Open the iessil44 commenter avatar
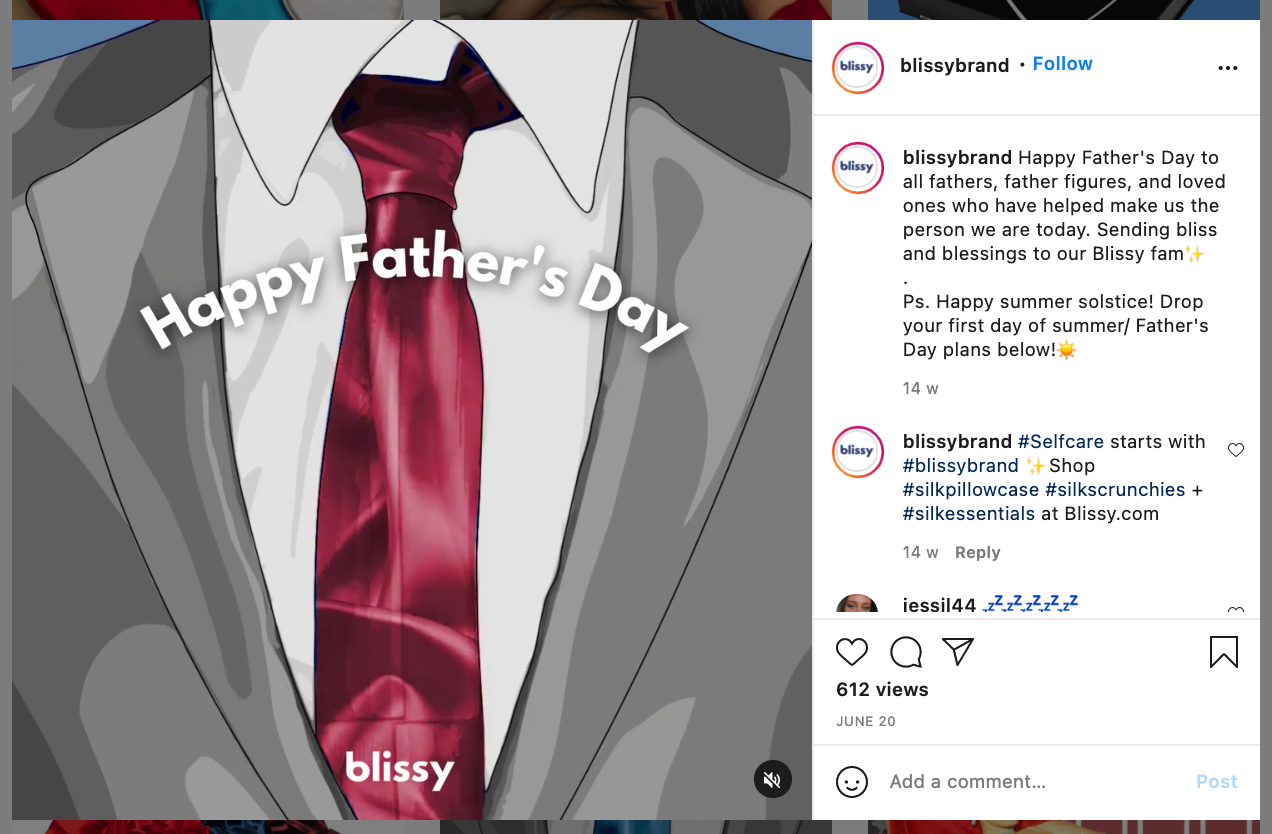This screenshot has width=1272, height=834. (857, 605)
